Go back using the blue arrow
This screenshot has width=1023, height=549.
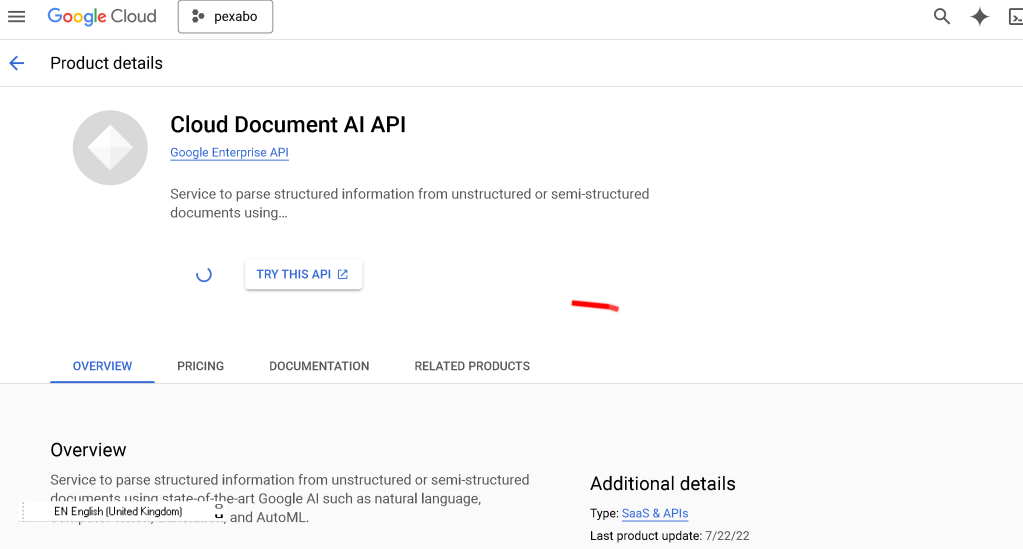17,63
